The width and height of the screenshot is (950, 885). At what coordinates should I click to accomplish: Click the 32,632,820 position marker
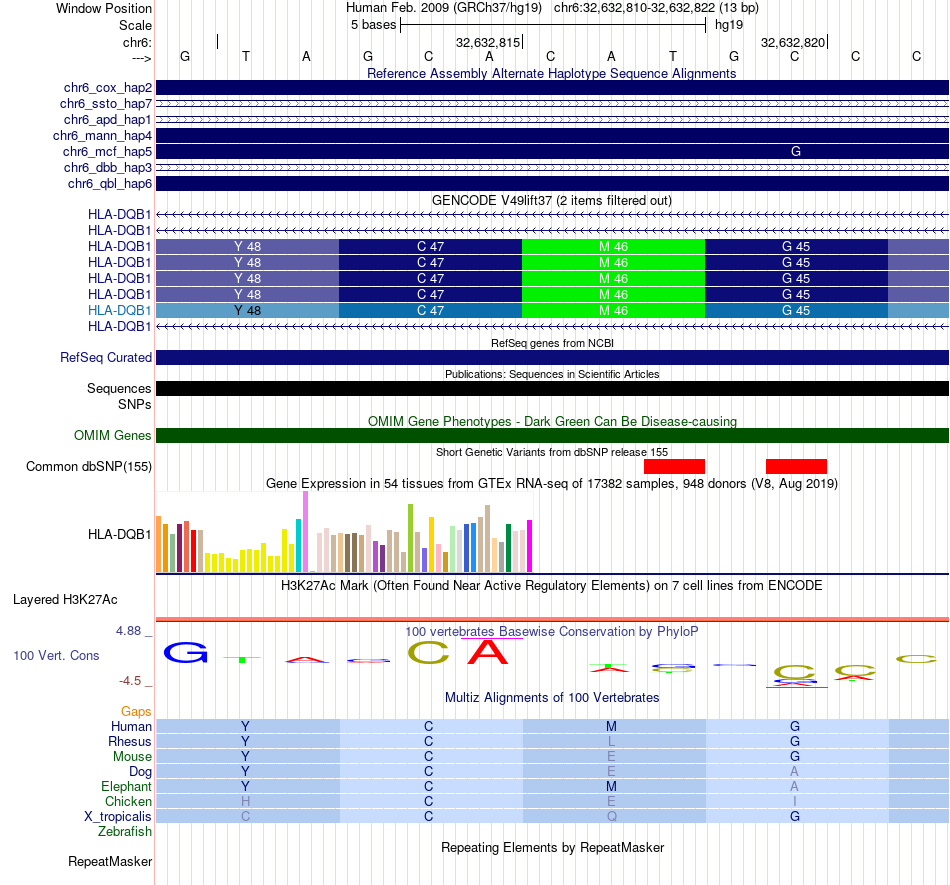click(x=794, y=42)
